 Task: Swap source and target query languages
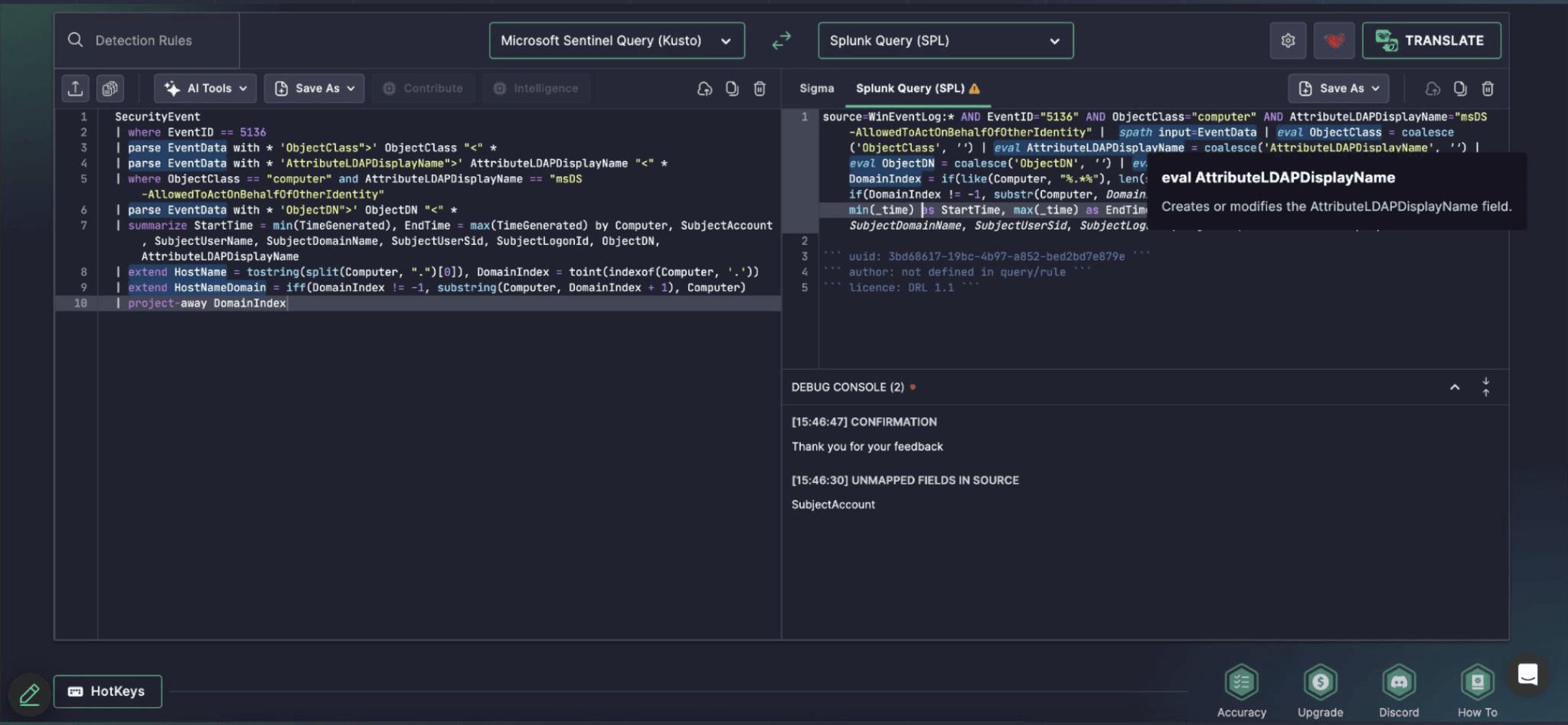[x=781, y=41]
